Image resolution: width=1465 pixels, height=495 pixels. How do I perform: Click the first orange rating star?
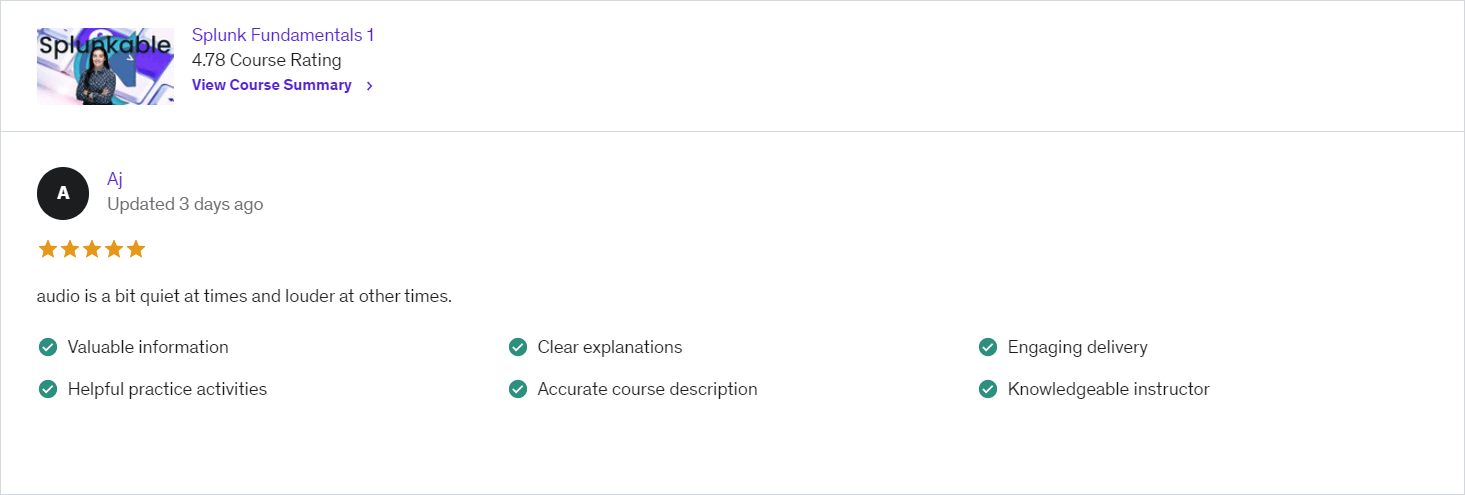tap(48, 249)
